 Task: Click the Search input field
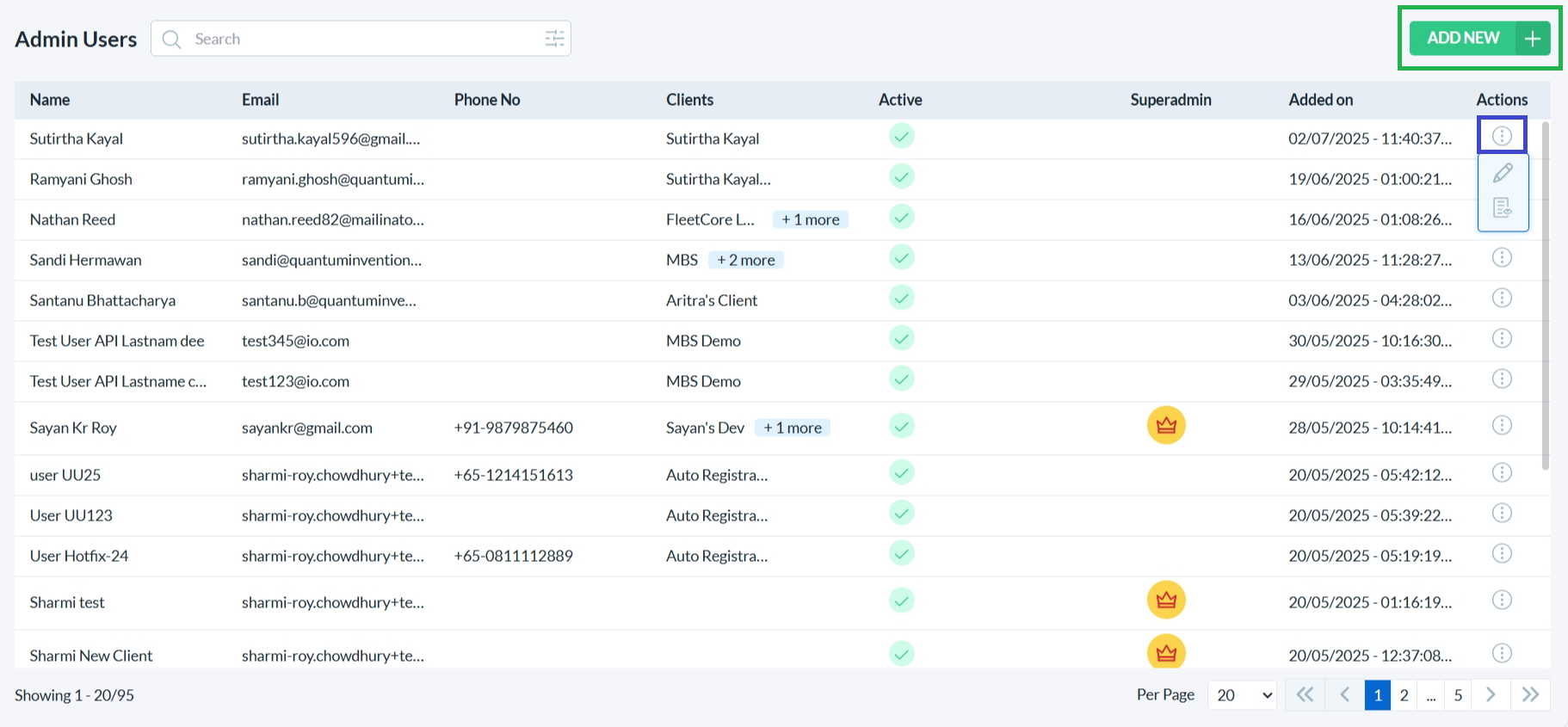[x=361, y=39]
